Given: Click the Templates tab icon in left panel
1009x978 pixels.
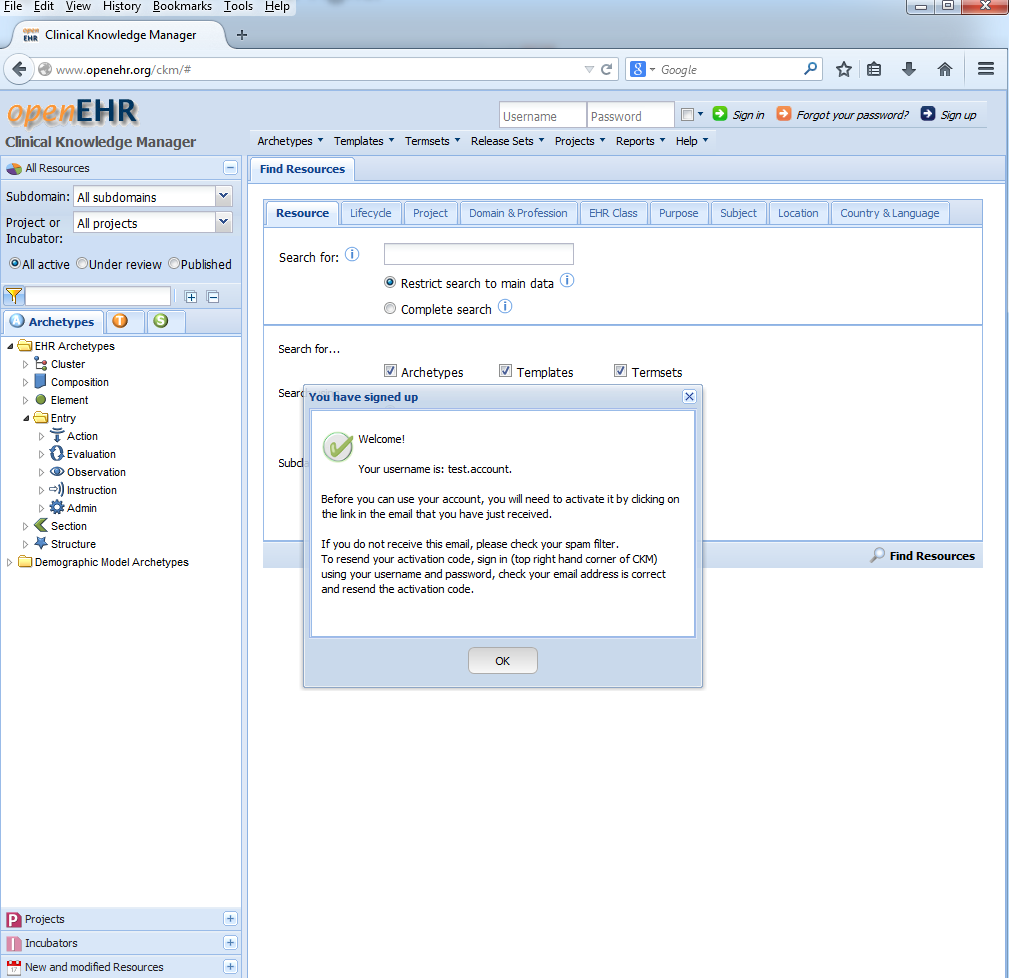Looking at the screenshot, I should click(120, 321).
